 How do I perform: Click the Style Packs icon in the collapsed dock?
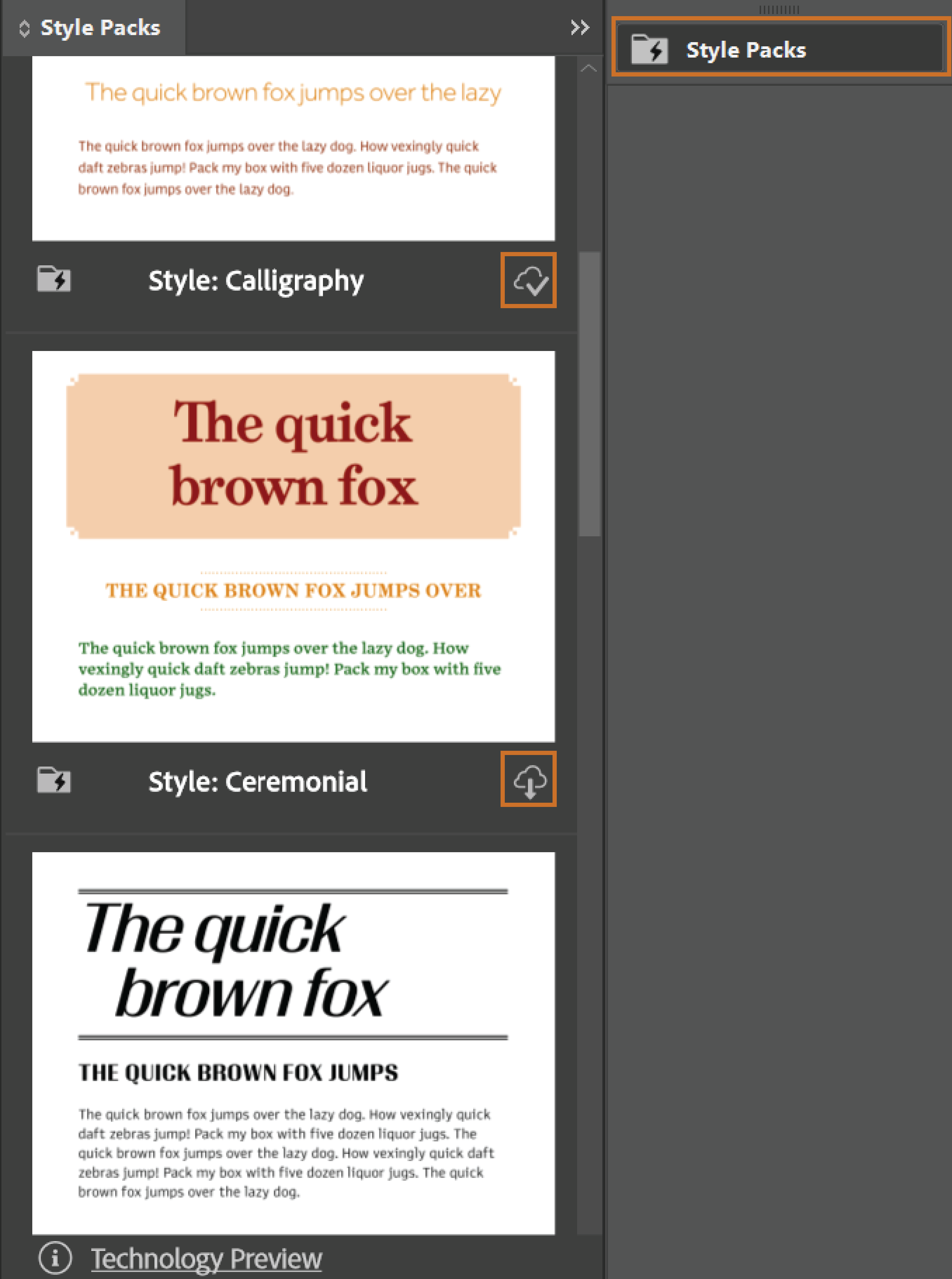point(650,49)
